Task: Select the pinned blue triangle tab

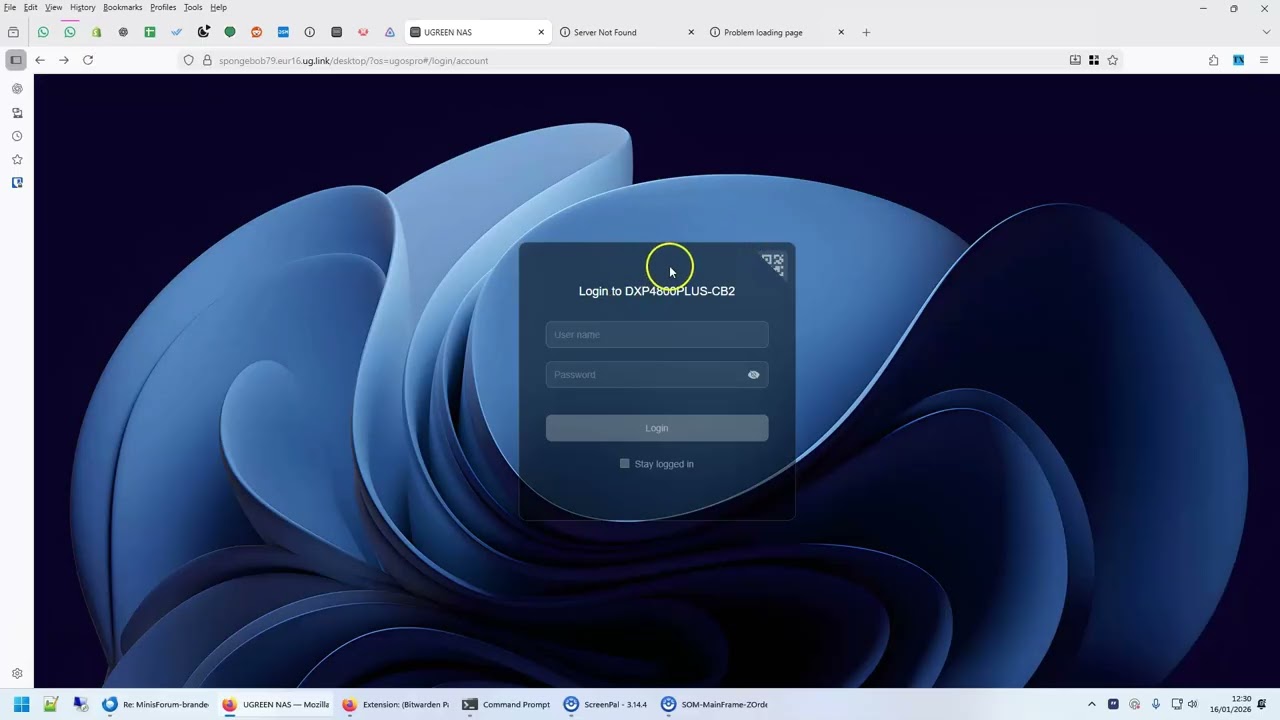Action: click(x=390, y=32)
